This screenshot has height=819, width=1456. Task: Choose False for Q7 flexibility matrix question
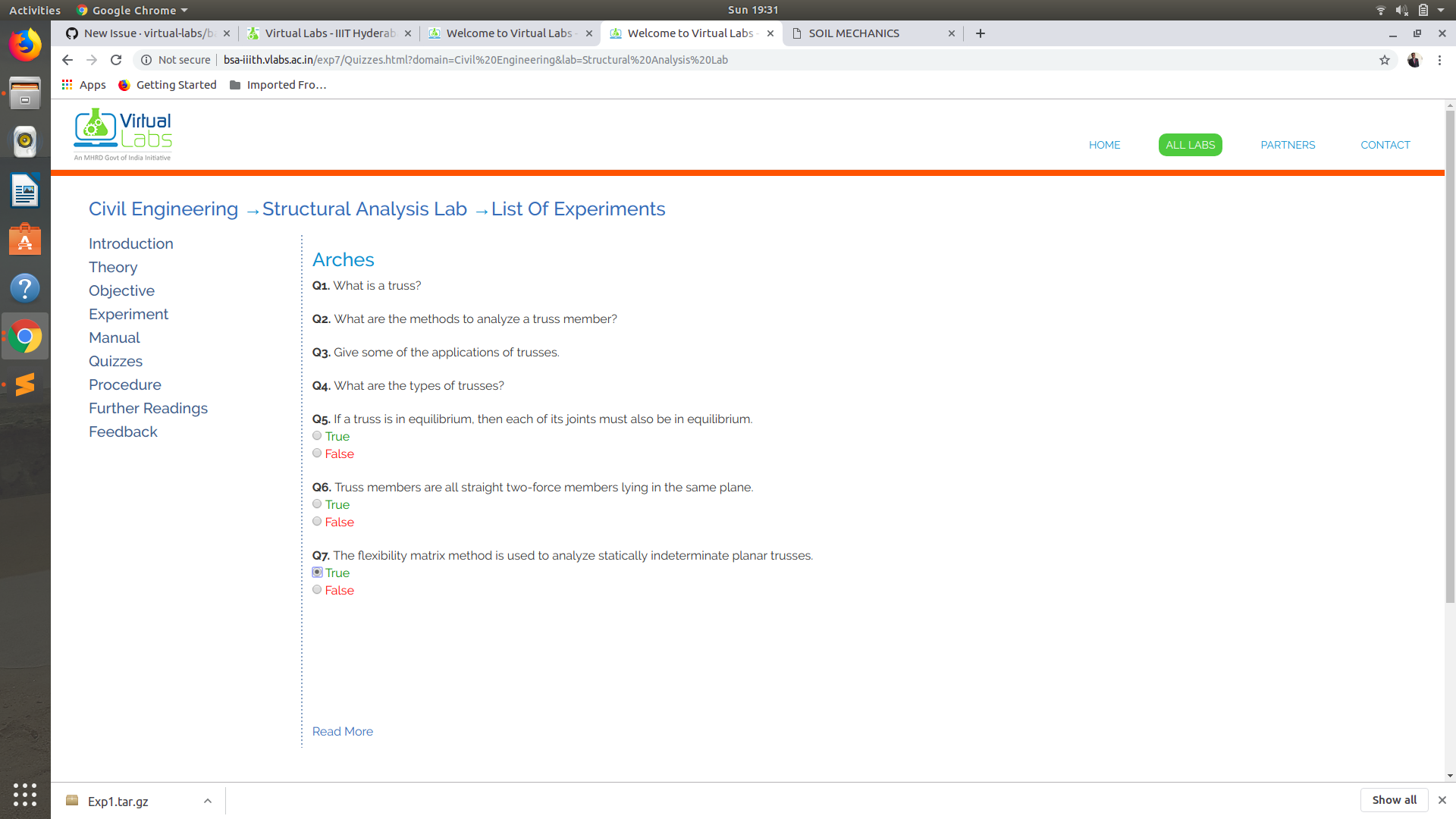click(317, 589)
